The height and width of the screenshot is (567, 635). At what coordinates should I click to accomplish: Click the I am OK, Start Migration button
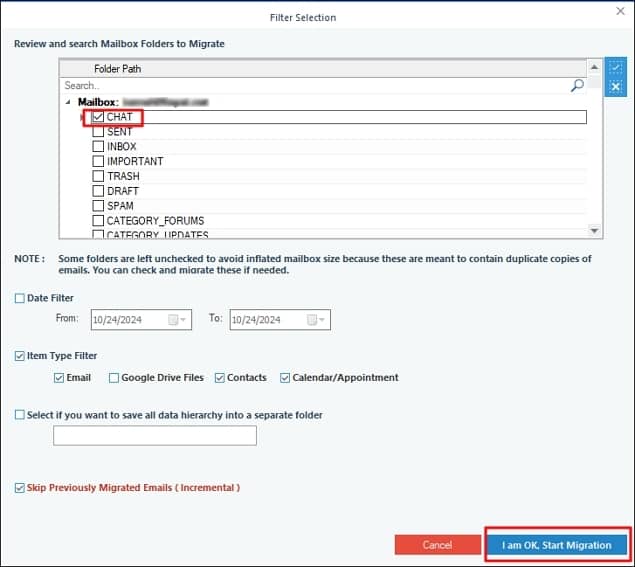(557, 545)
